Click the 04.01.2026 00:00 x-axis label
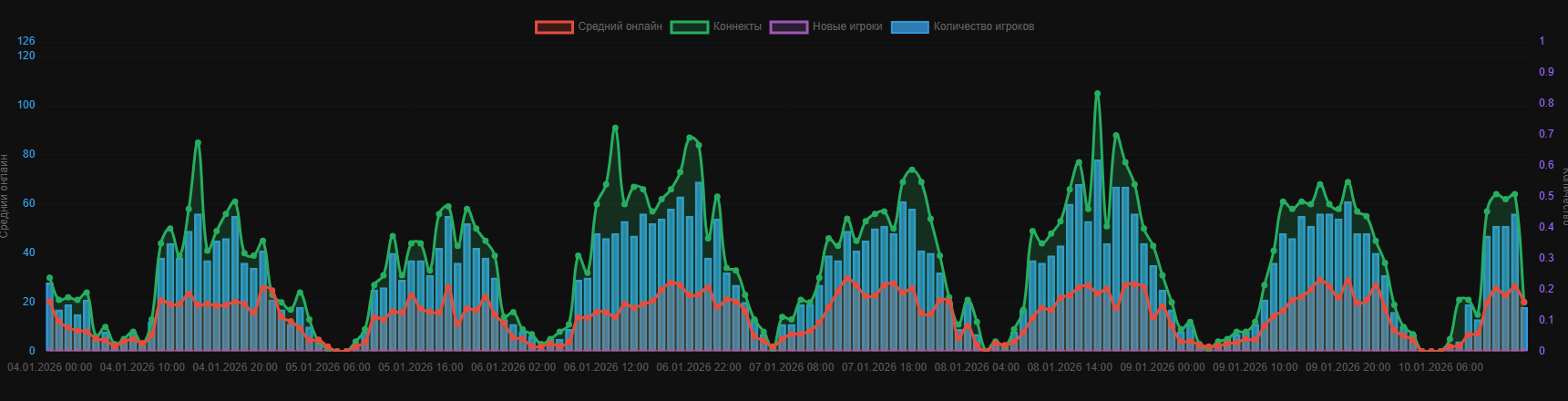The height and width of the screenshot is (401, 1568). tap(49, 368)
